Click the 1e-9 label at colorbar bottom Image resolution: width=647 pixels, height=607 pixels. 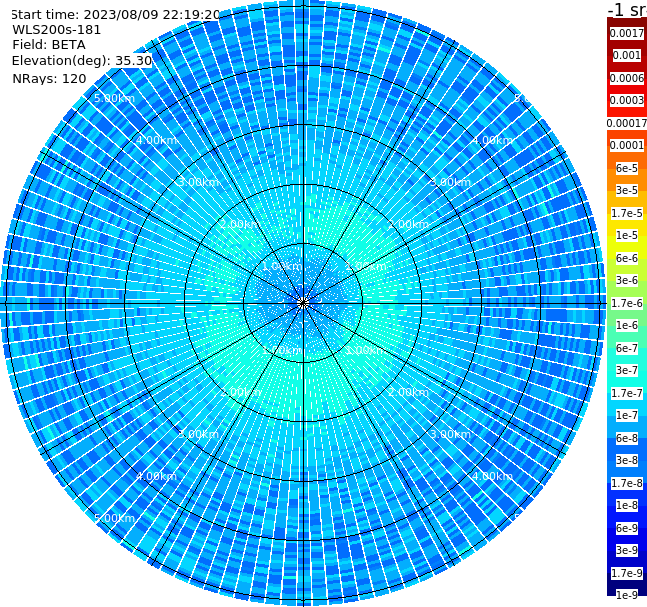tap(627, 595)
